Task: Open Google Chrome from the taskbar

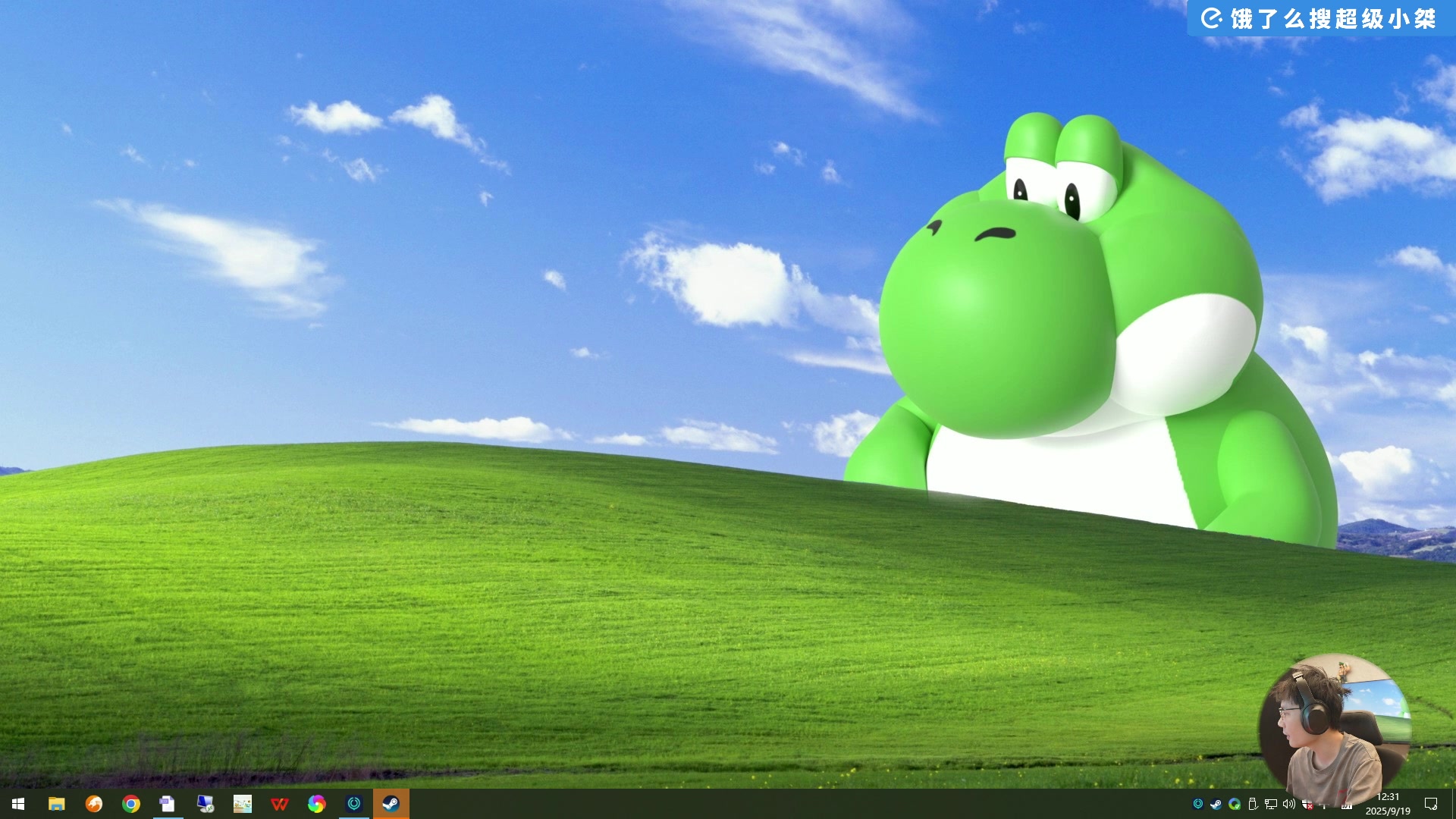Action: click(x=130, y=804)
